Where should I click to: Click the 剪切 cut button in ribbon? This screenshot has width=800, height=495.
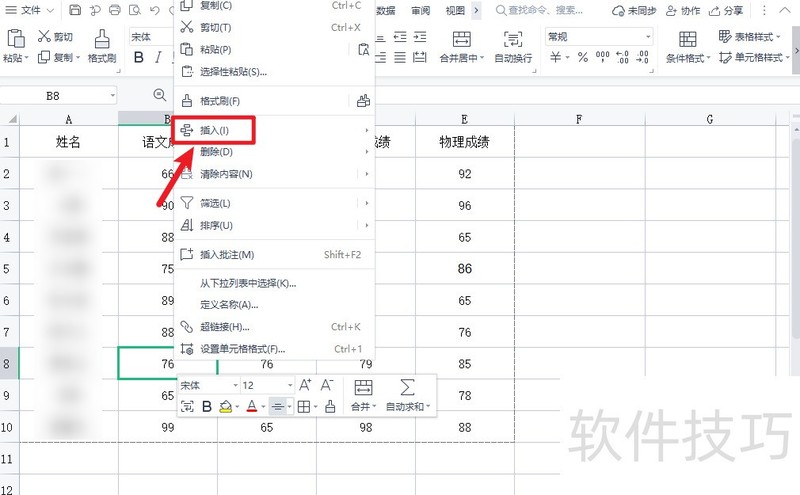tap(56, 36)
